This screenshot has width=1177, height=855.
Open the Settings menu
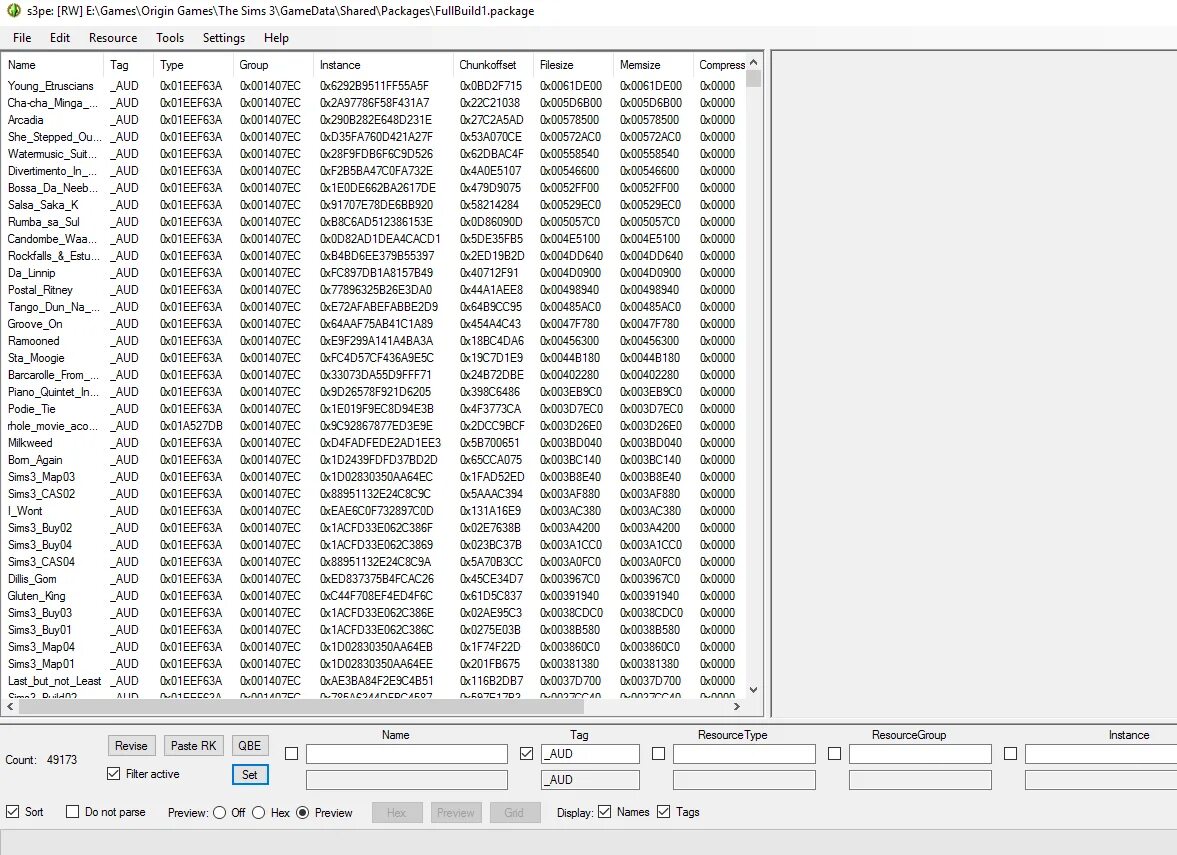click(224, 38)
